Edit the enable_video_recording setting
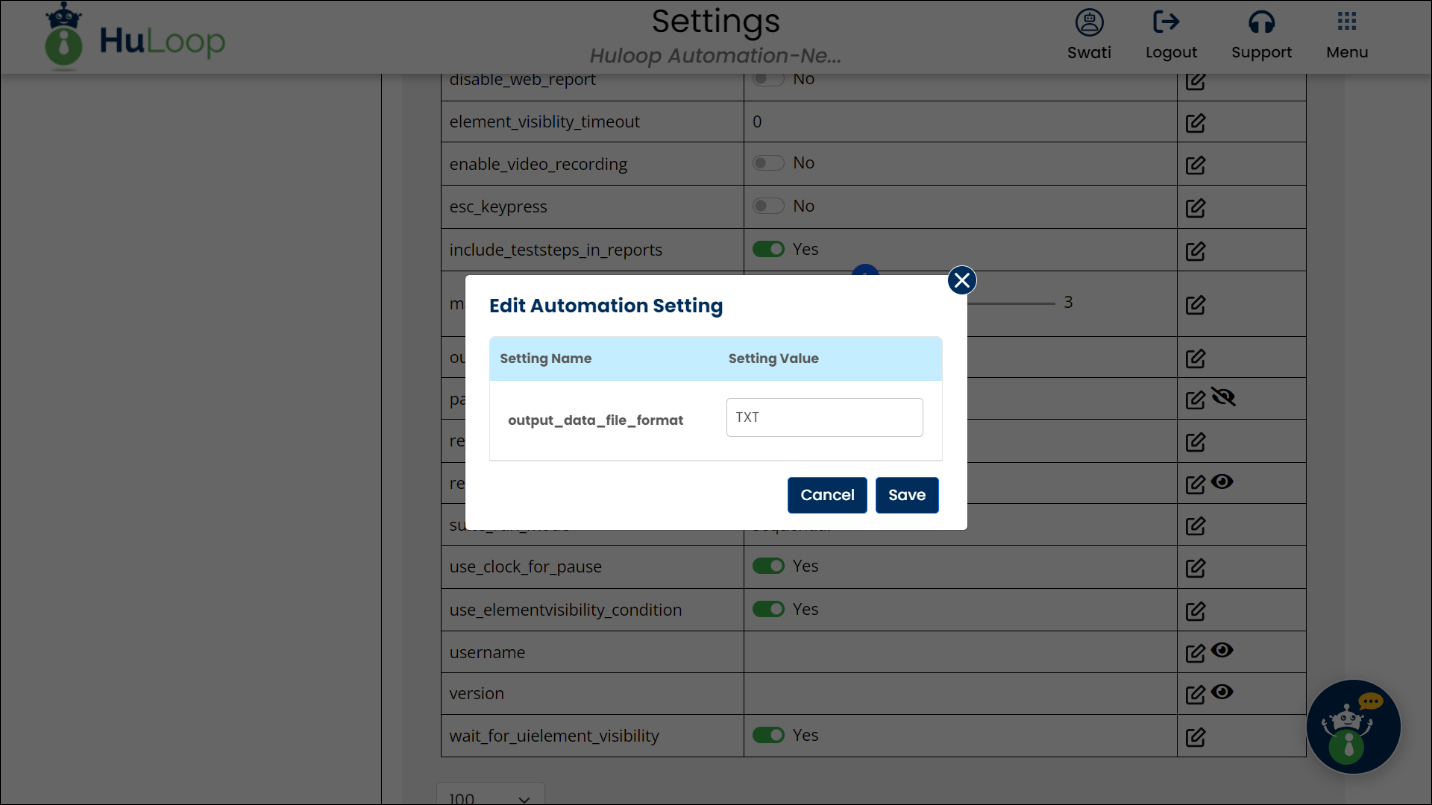Image resolution: width=1432 pixels, height=805 pixels. click(1195, 165)
